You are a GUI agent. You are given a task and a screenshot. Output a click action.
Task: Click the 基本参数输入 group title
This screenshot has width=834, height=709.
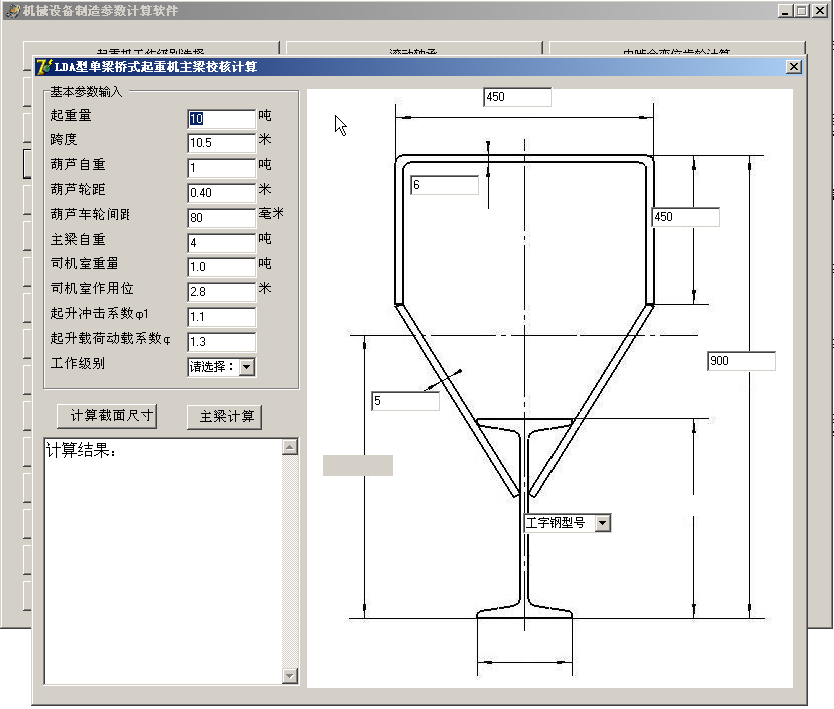pyautogui.click(x=86, y=91)
